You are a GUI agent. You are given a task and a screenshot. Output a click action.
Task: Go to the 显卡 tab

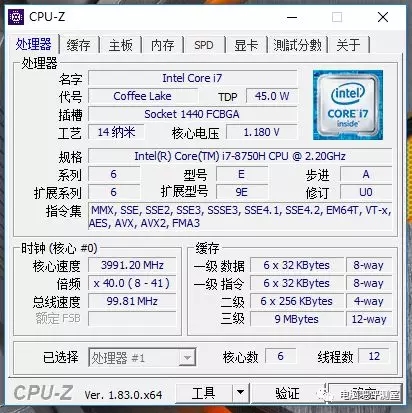tap(246, 45)
